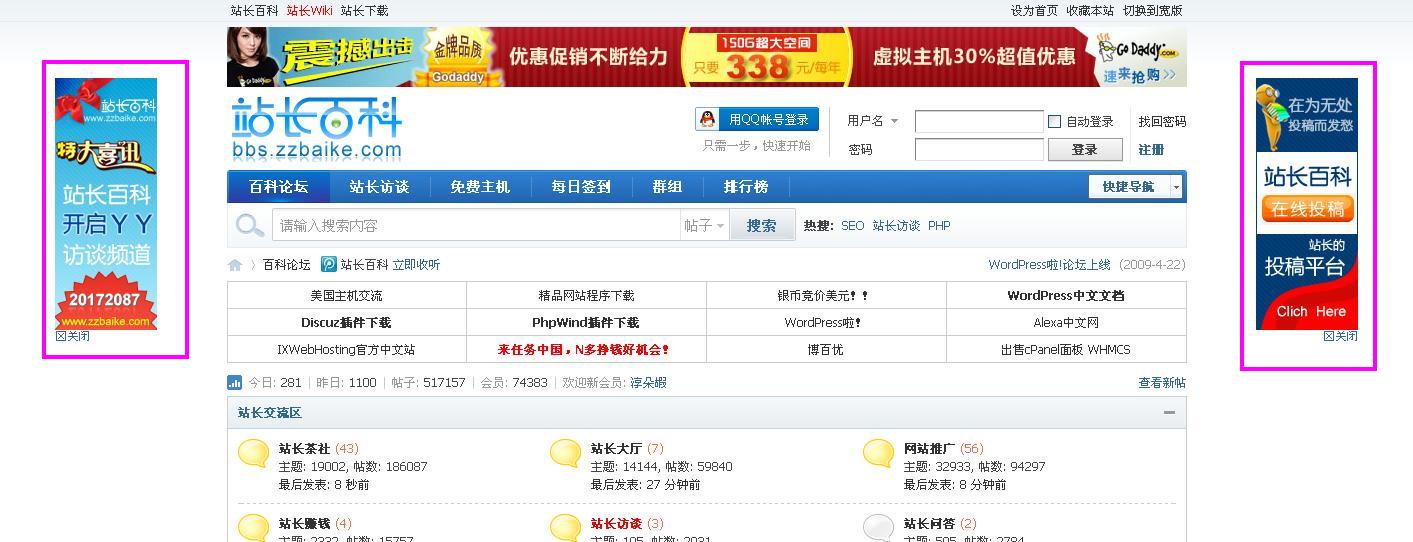Click the SEO hot search link
Screen dimensions: 1413x542
pyautogui.click(x=852, y=226)
